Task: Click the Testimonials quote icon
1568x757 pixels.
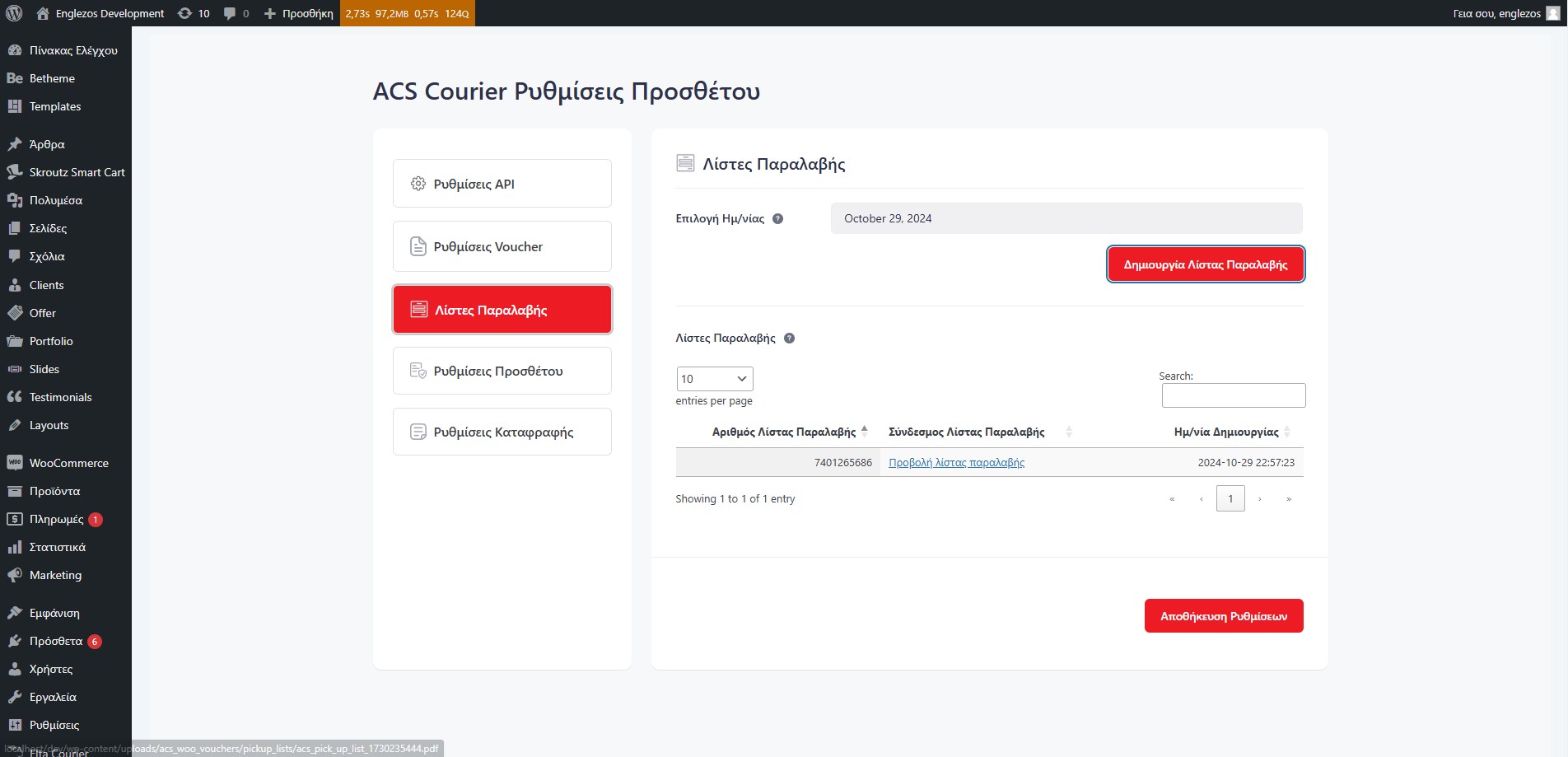Action: [15, 397]
